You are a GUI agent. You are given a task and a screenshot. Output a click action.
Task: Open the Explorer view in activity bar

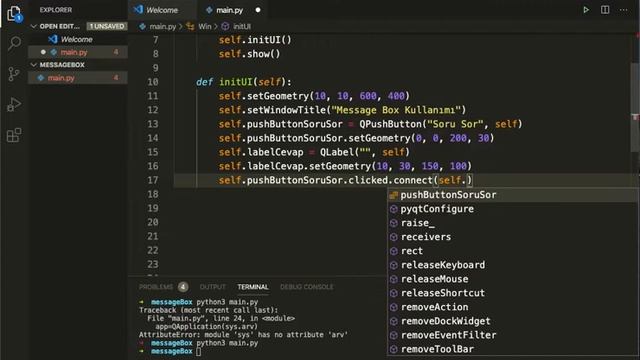coord(14,13)
